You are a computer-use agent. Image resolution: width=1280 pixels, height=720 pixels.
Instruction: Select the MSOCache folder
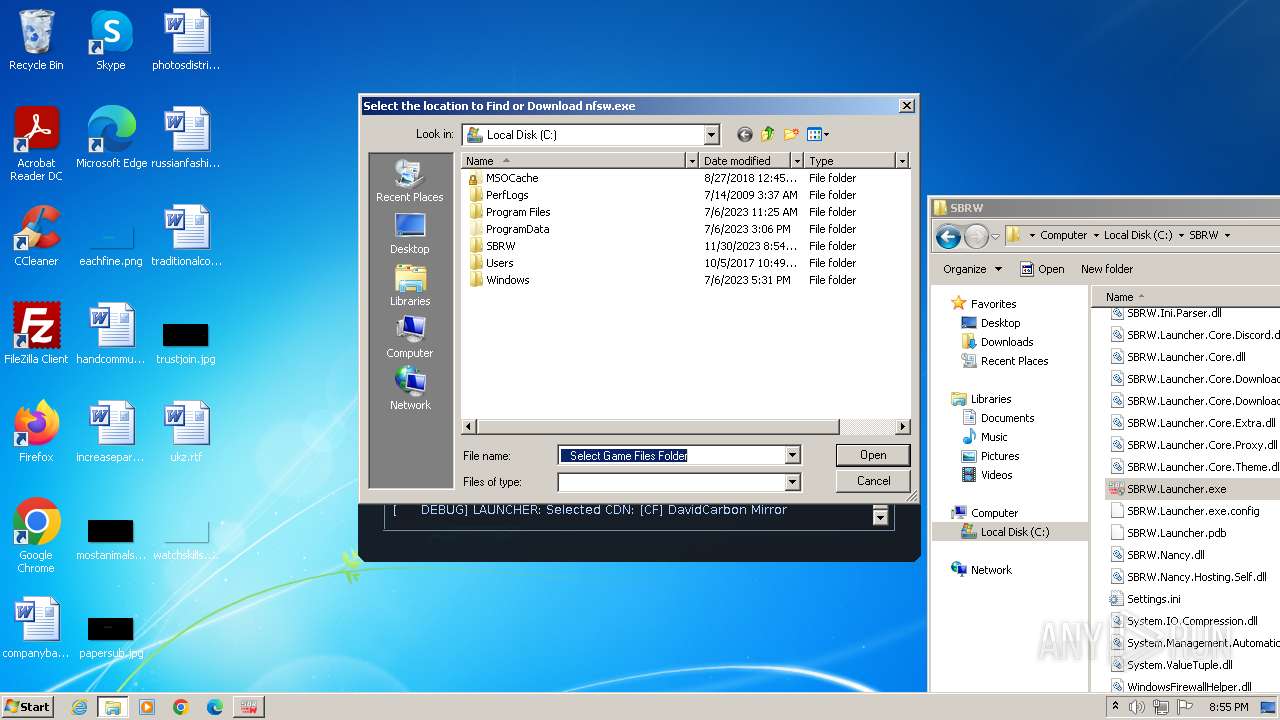(x=512, y=178)
